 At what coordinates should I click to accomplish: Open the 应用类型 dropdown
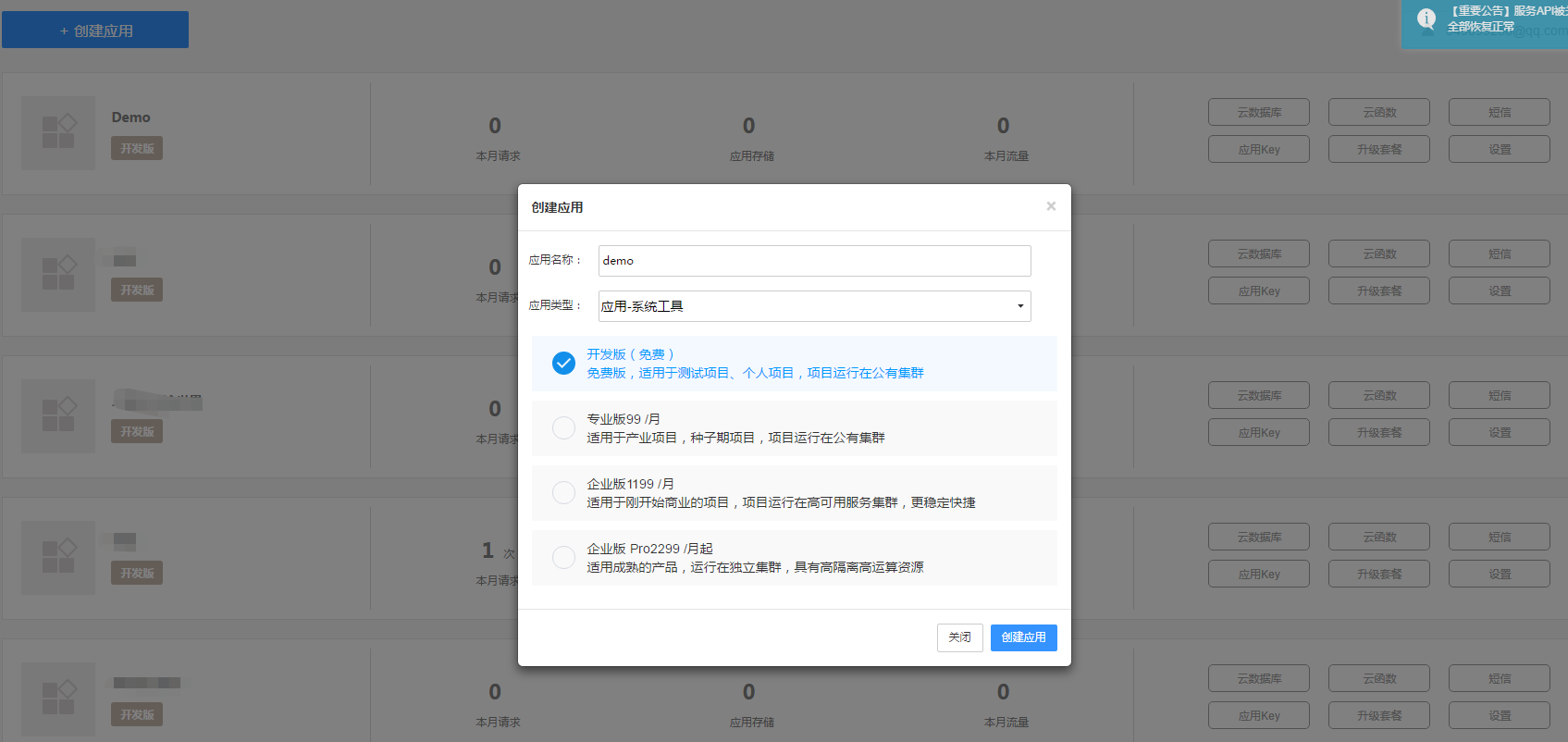click(814, 306)
